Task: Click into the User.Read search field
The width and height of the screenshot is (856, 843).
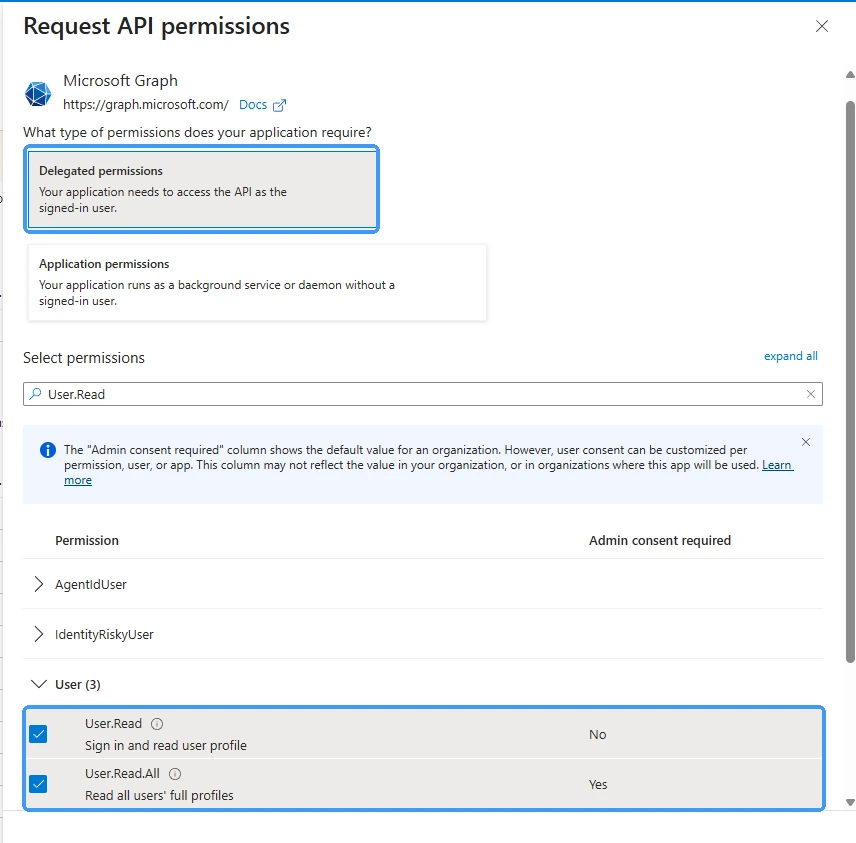Action: pos(423,394)
